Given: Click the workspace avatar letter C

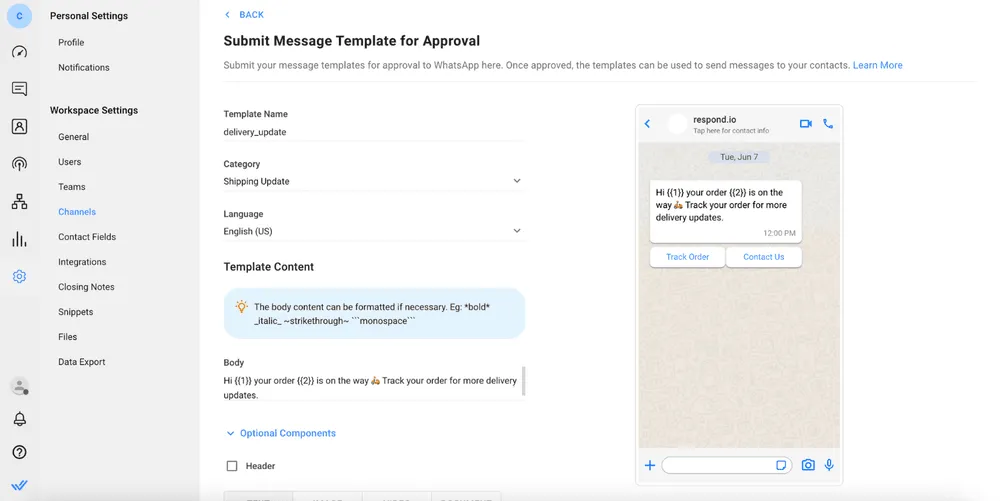Looking at the screenshot, I should (19, 16).
